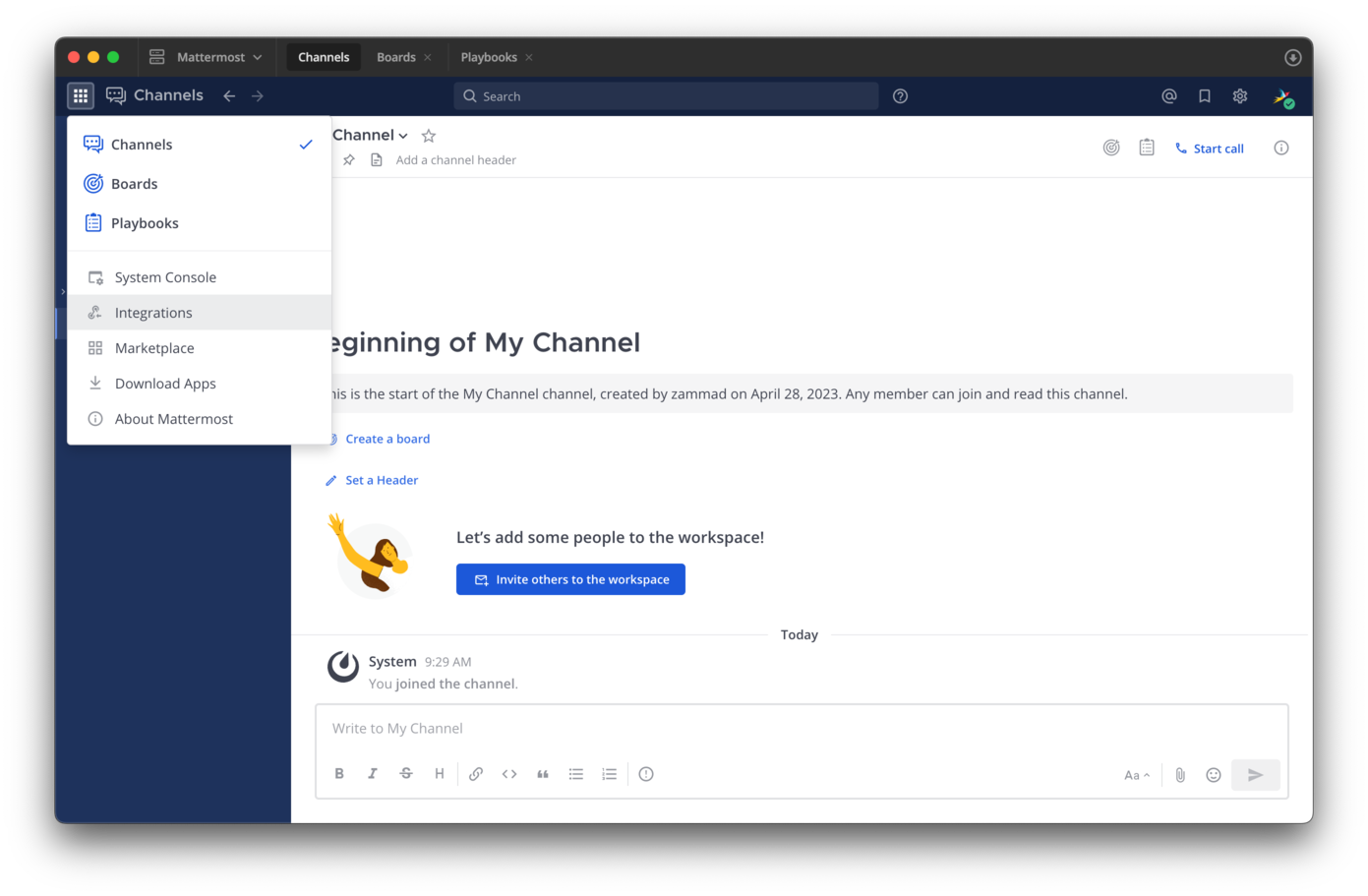The image size is (1368, 896).
Task: Insert a numbered list
Action: coord(610,774)
